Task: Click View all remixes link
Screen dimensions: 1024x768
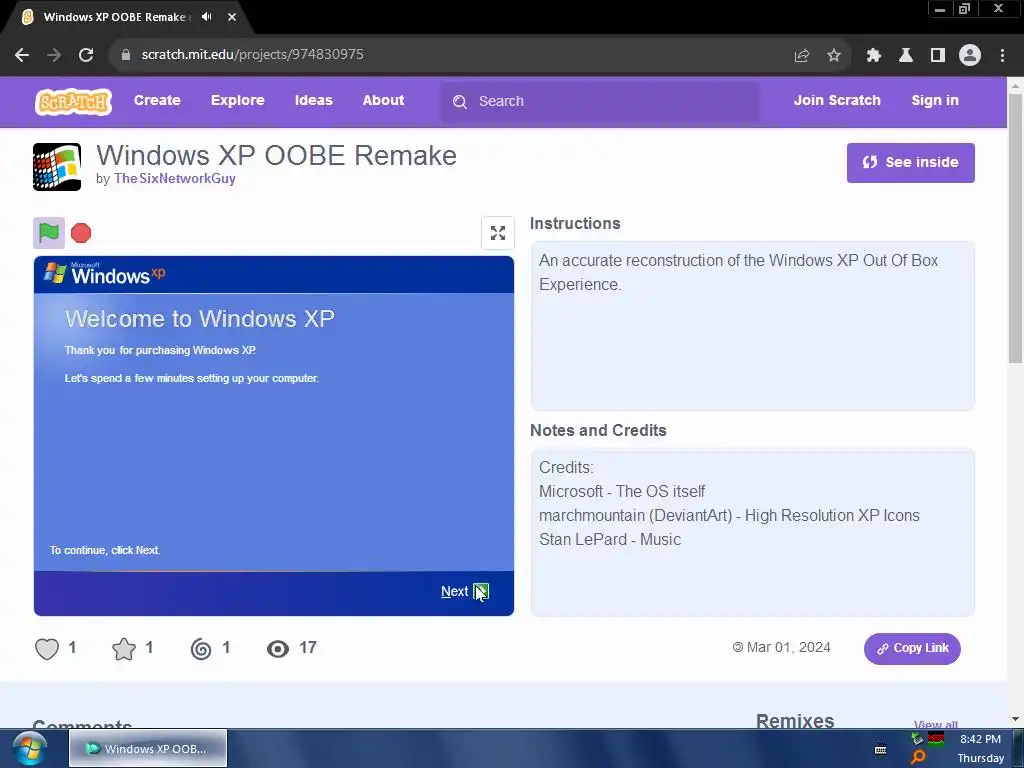Action: coord(936,725)
